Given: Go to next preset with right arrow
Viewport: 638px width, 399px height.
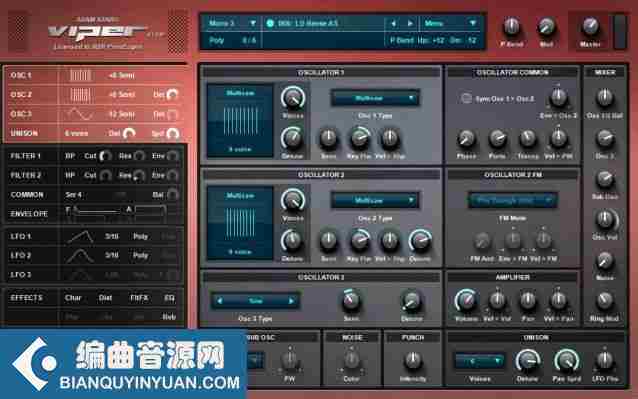Looking at the screenshot, I should pyautogui.click(x=410, y=24).
